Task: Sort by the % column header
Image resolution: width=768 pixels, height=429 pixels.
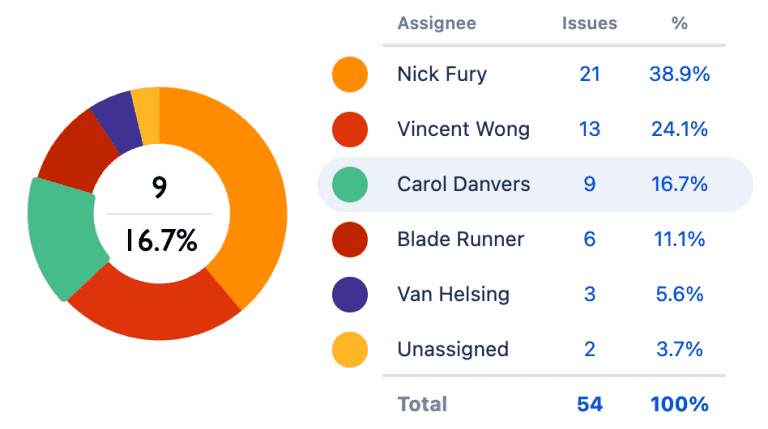Action: click(x=679, y=23)
